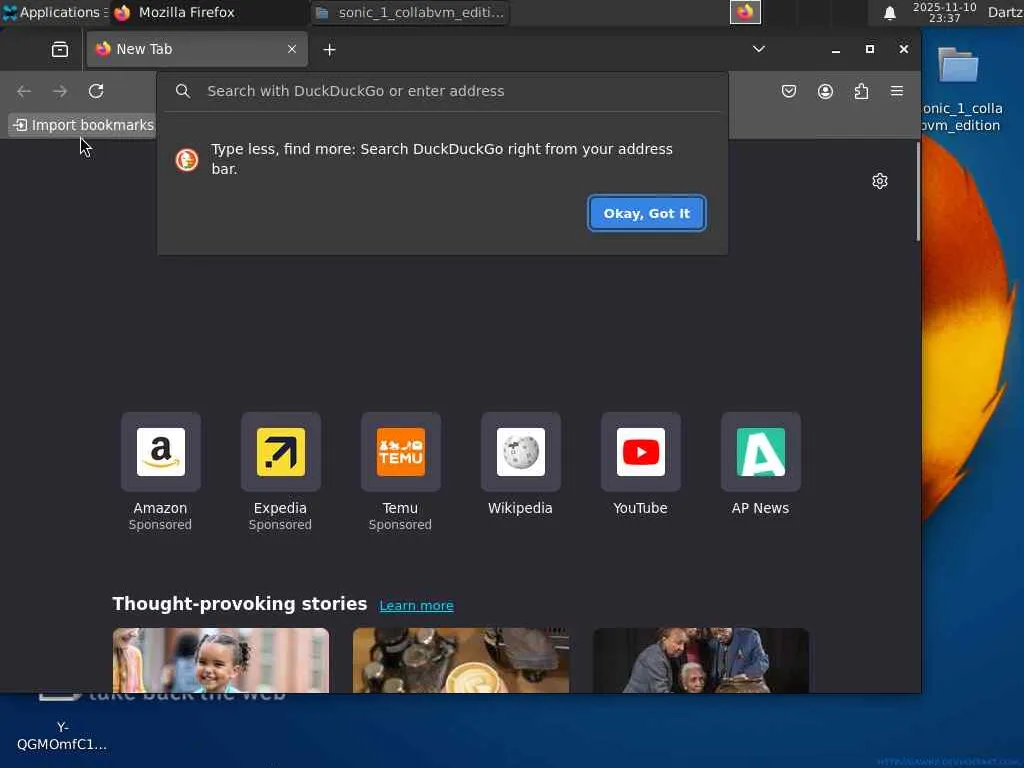Click the Thought-provoking stories heading
Screen dimensions: 1024x768
click(240, 604)
